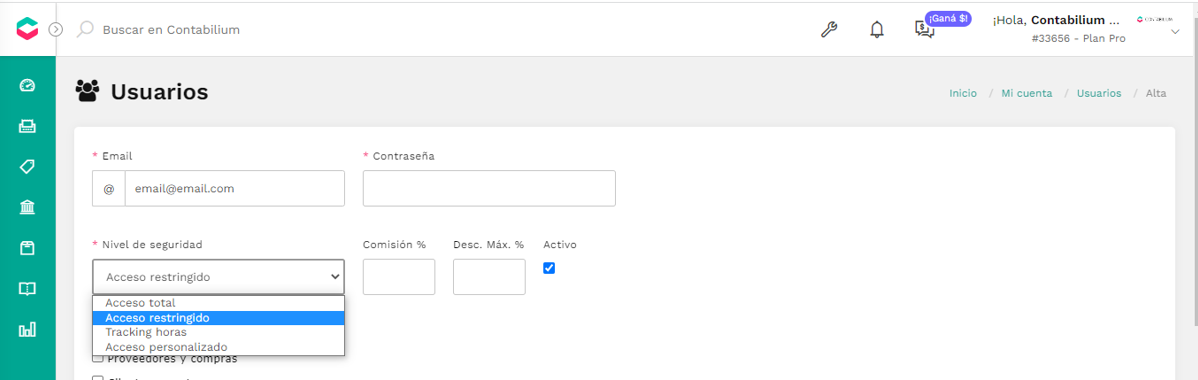Click the Email input field

[x=235, y=188]
